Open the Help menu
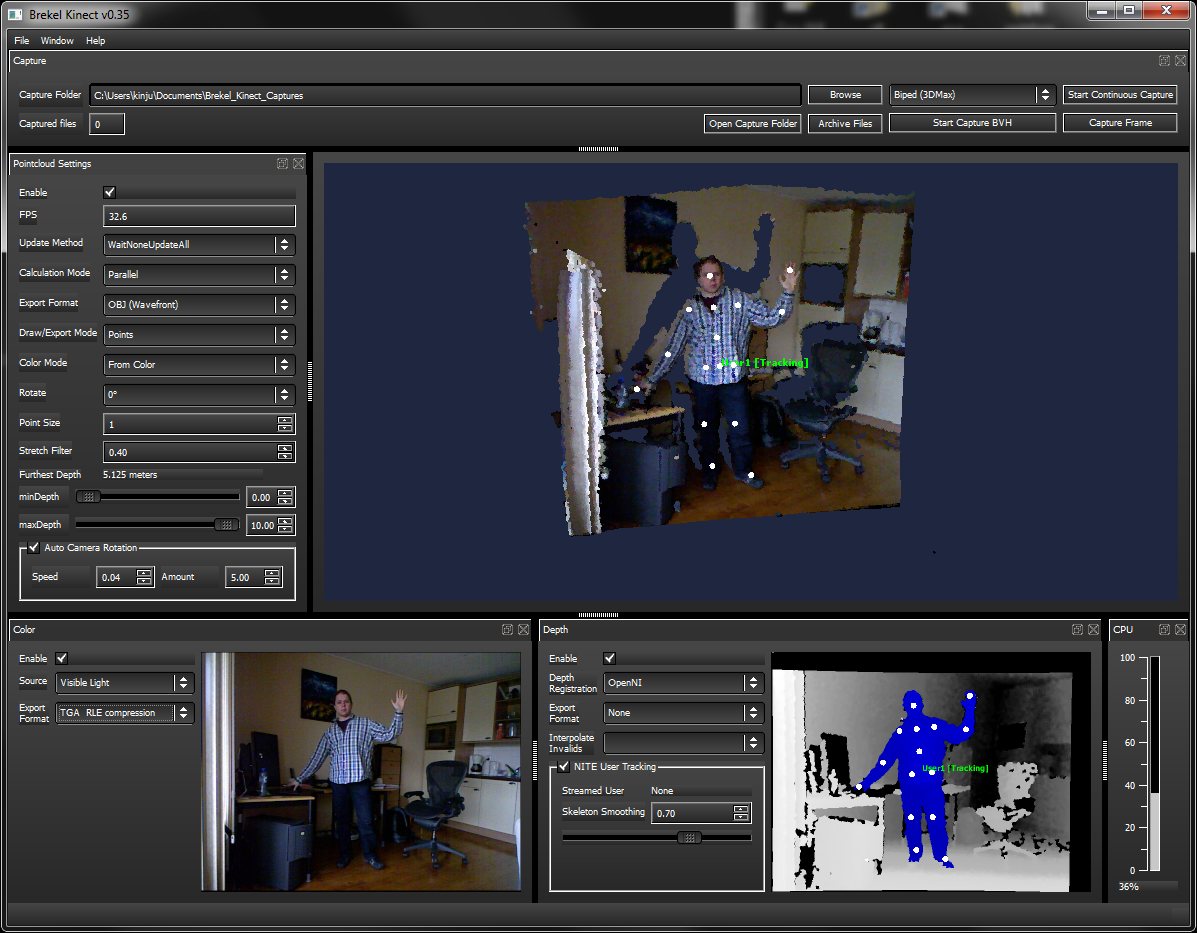1197x933 pixels. click(x=95, y=40)
